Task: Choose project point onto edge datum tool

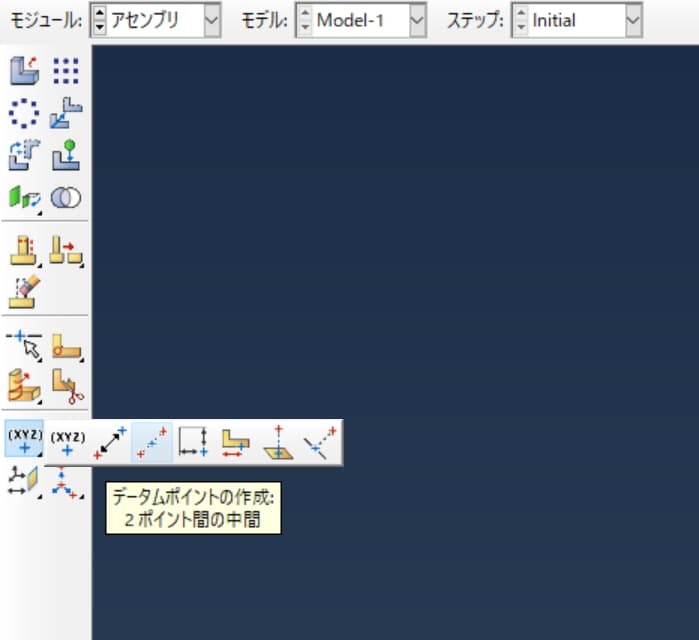Action: point(320,443)
